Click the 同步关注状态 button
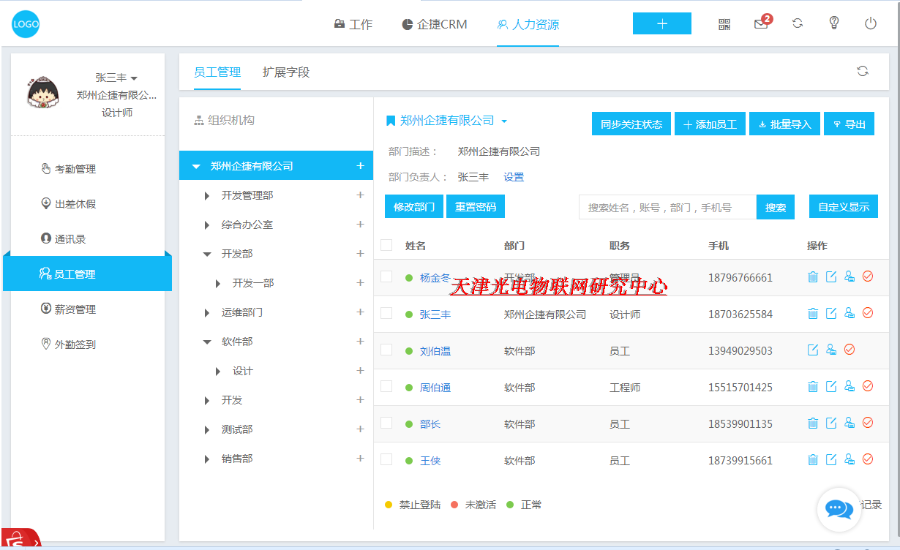Image resolution: width=900 pixels, height=550 pixels. pos(631,124)
